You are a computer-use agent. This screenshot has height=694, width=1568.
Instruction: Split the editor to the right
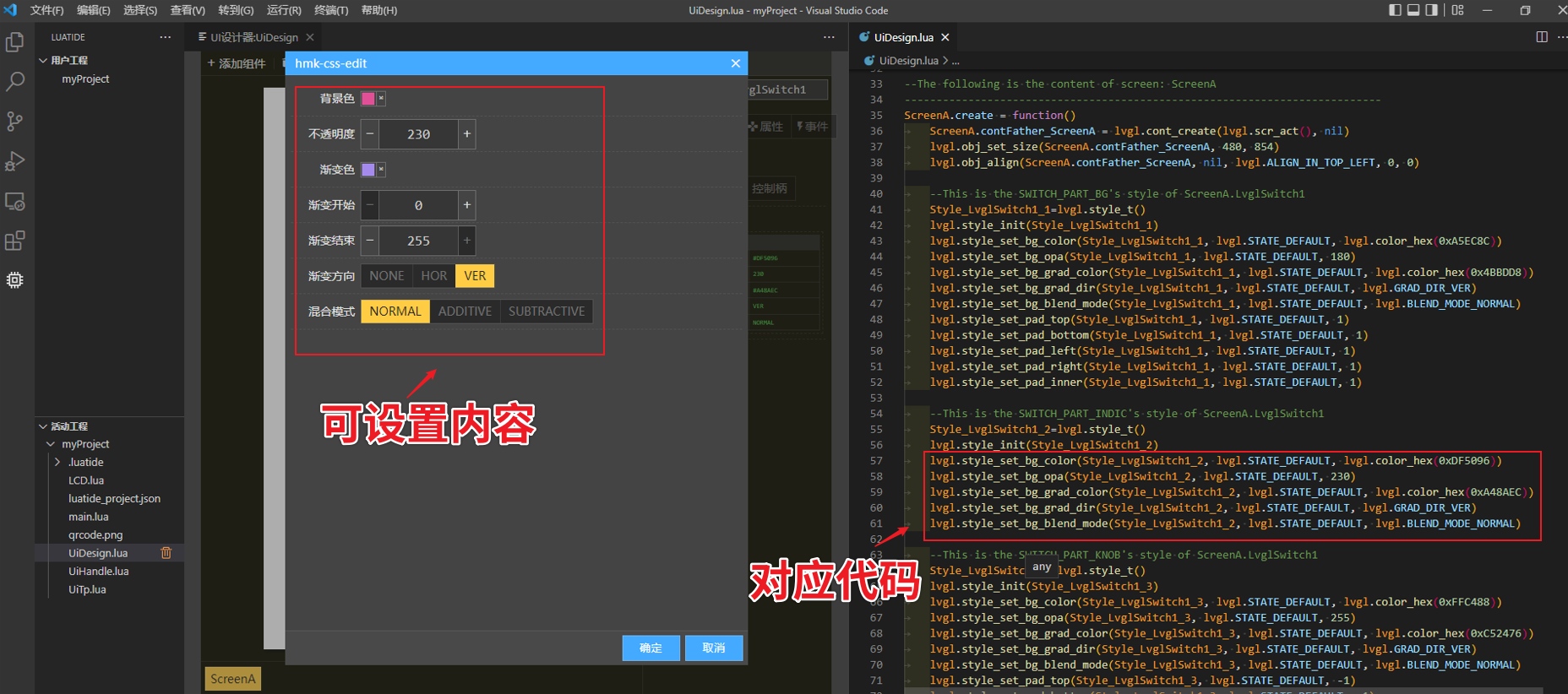coord(1542,37)
